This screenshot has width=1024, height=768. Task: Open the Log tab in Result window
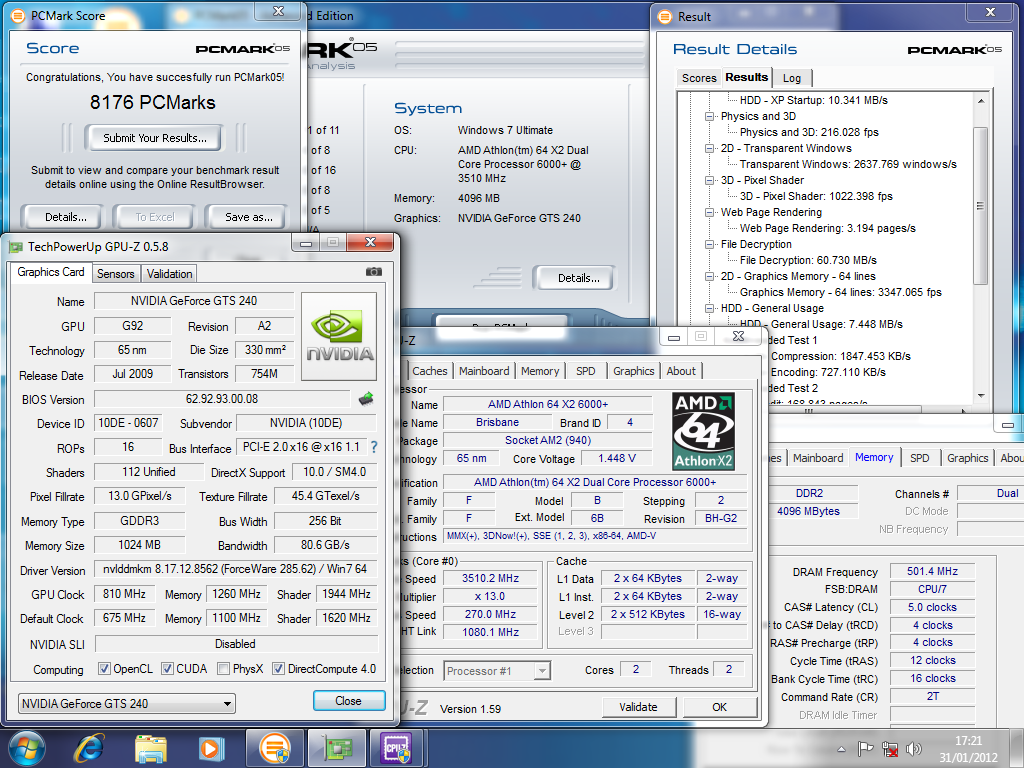792,78
